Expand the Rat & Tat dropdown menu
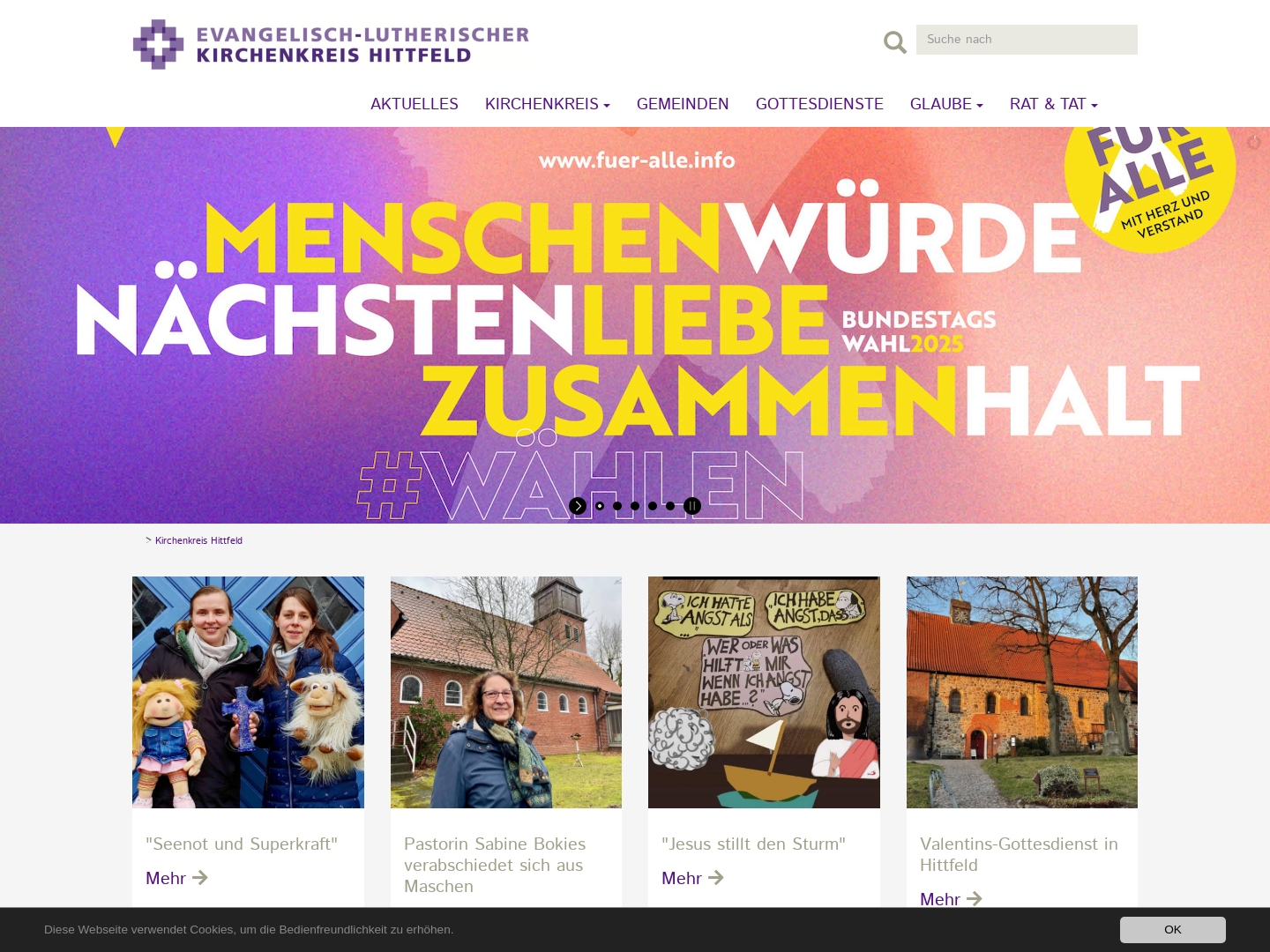Image resolution: width=1270 pixels, height=952 pixels. 1054,104
